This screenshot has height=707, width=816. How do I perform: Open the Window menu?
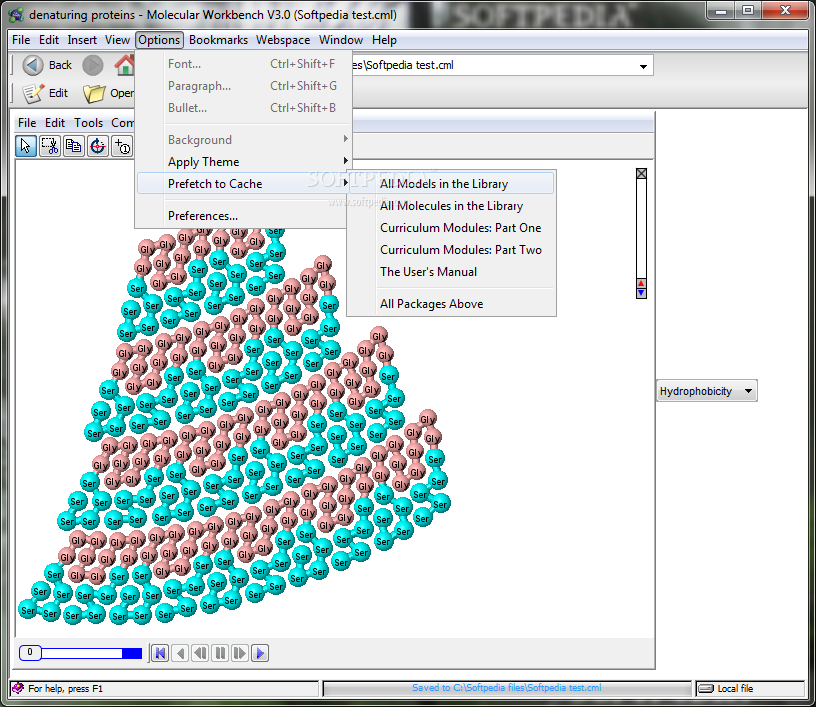point(341,40)
